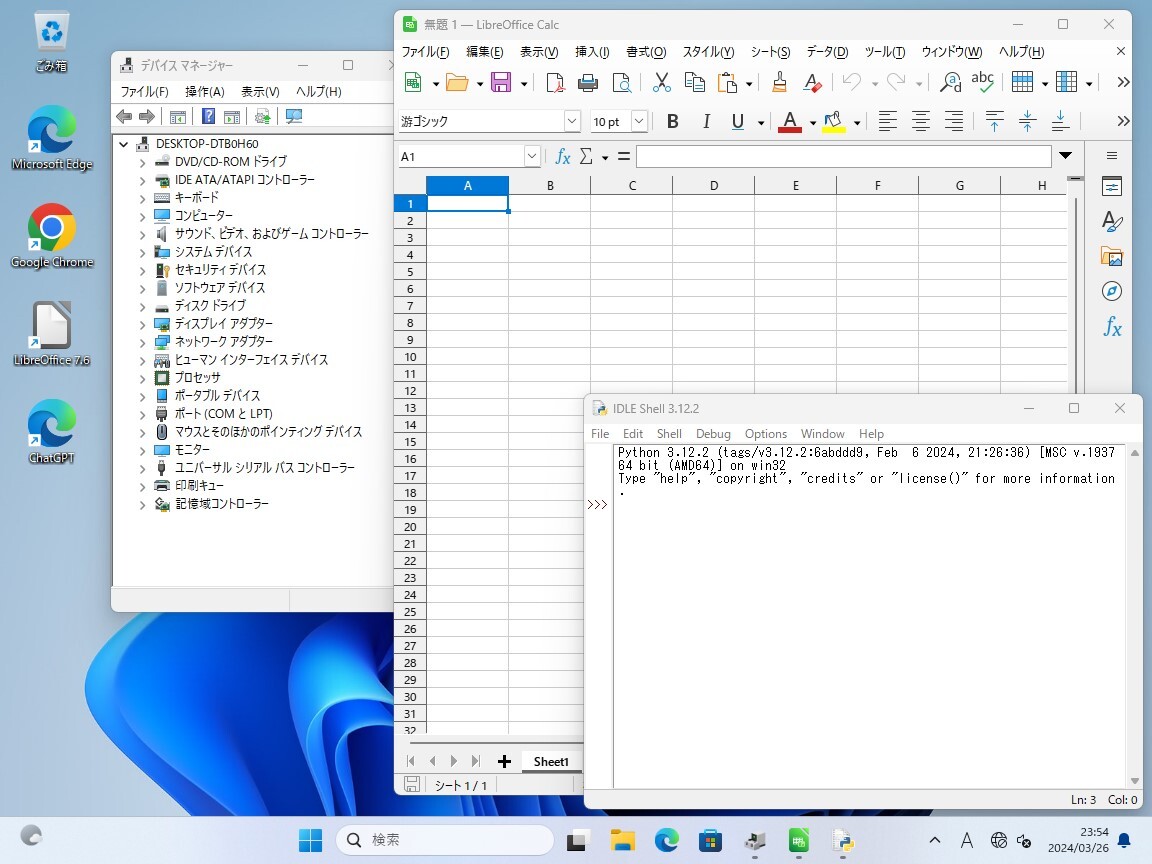Open the font color dropdown arrow

tap(813, 123)
